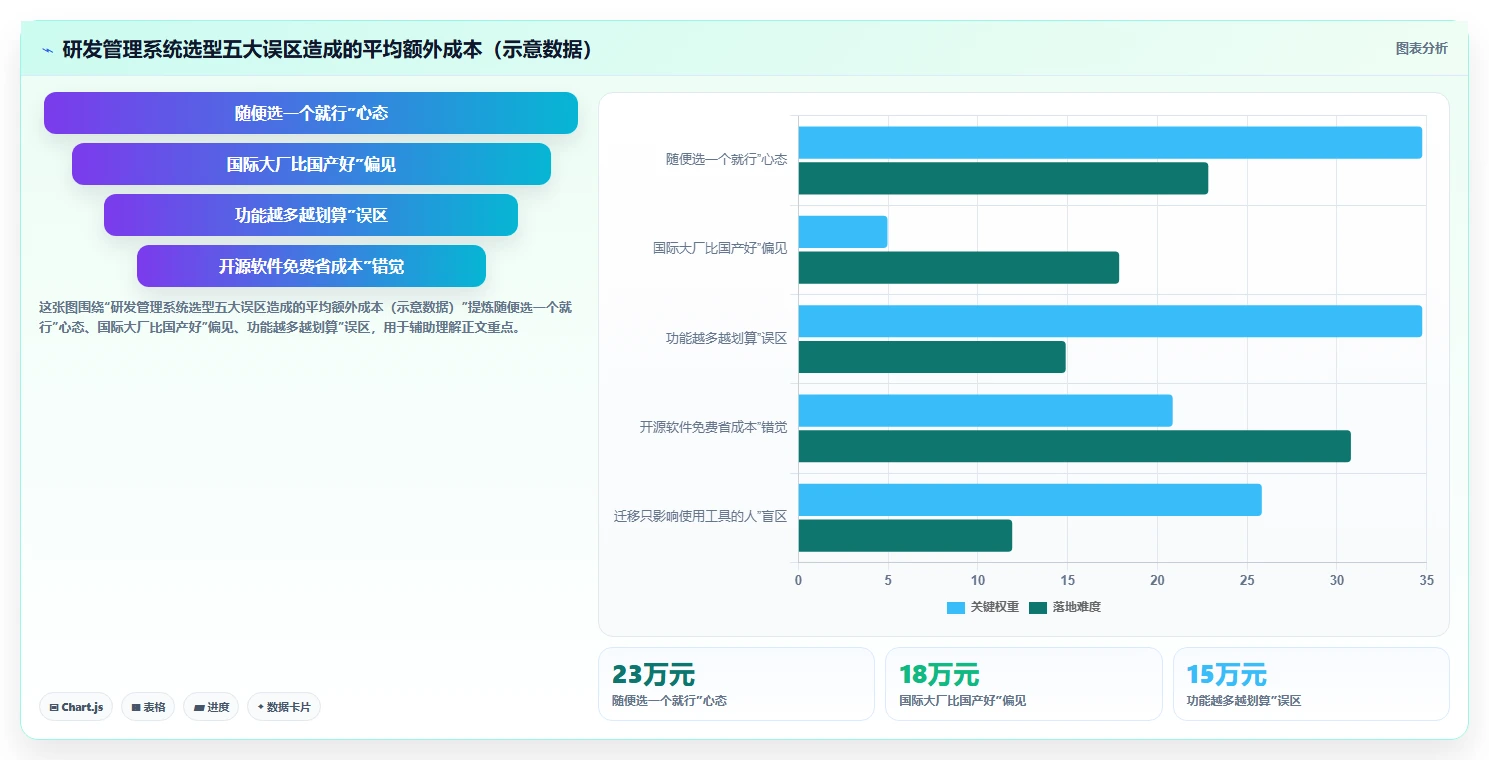The image size is (1489, 760).
Task: Select the 随便选一个就行"心态 funnel bar
Action: pos(311,113)
